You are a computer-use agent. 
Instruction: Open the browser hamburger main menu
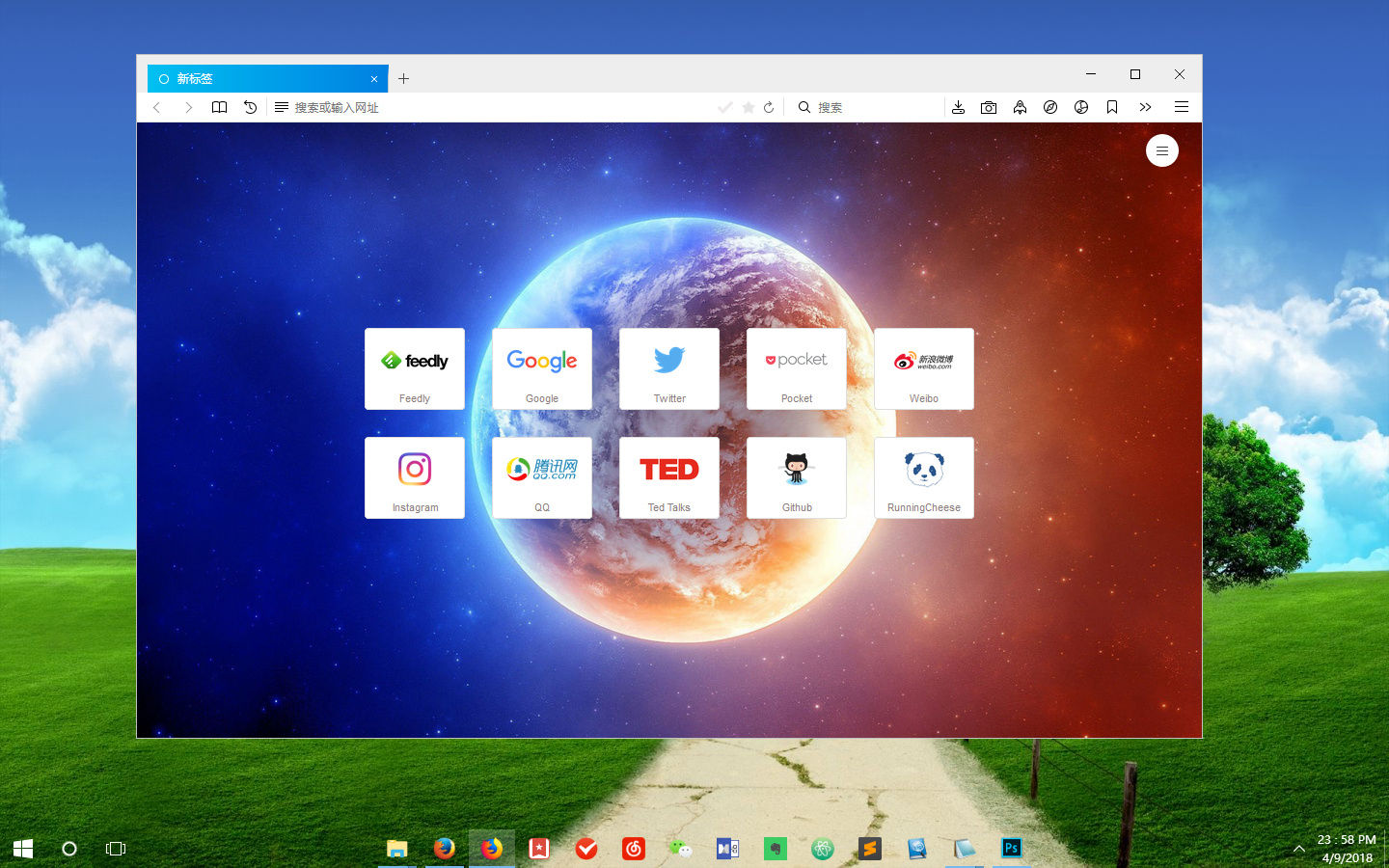tap(1181, 107)
